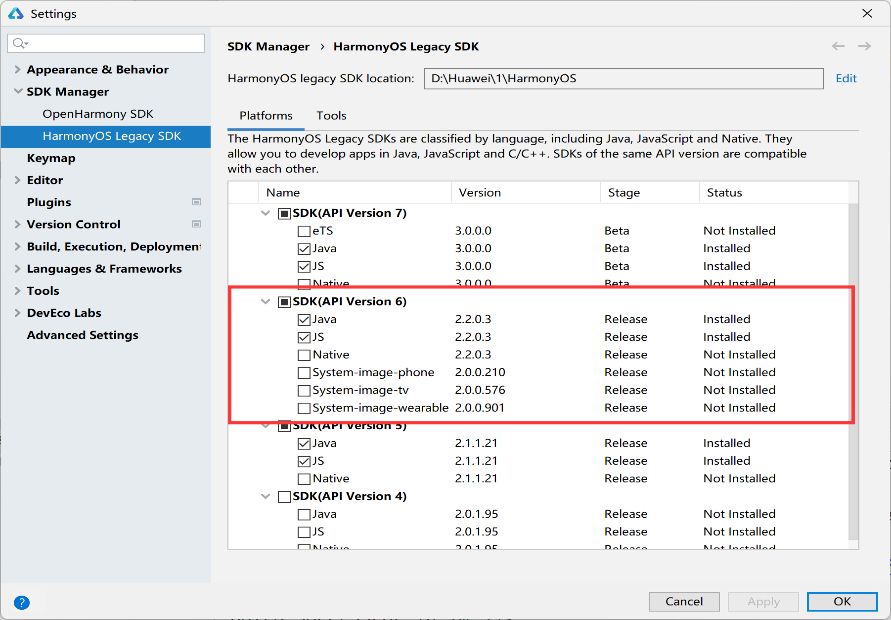This screenshot has width=891, height=620.
Task: Check System-image-wearable checkbox
Action: 304,408
